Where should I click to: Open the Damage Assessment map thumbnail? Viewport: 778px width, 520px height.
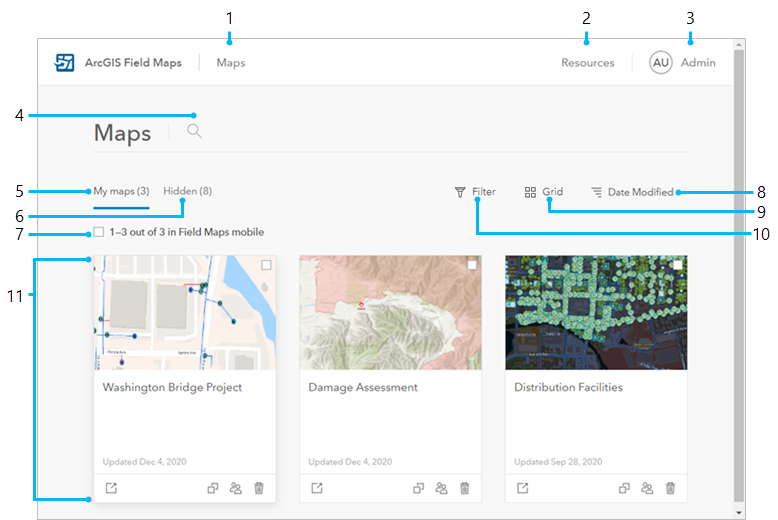click(x=390, y=312)
